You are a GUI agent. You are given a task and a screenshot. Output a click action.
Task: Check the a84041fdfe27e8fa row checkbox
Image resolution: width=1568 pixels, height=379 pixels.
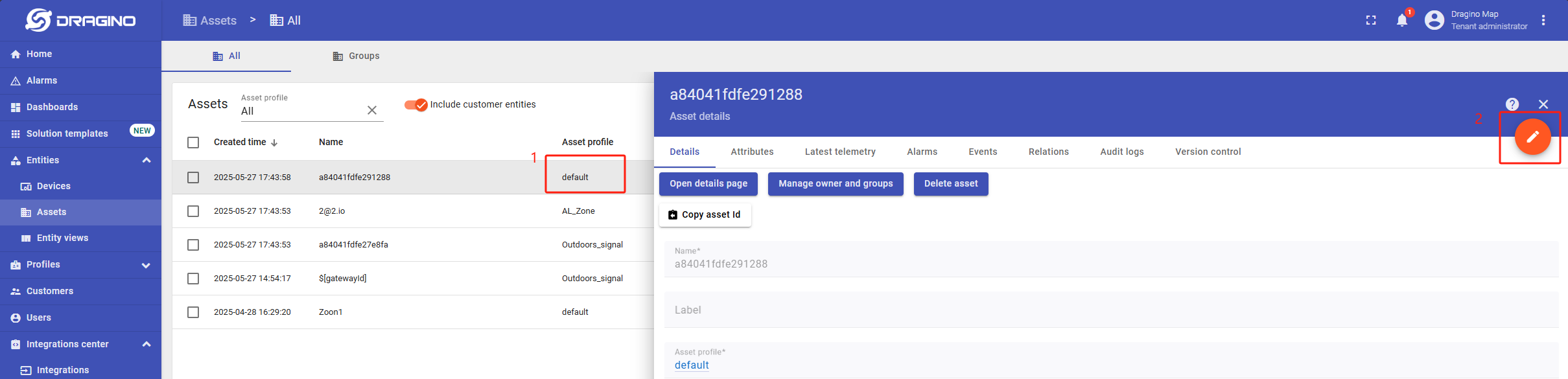(193, 245)
